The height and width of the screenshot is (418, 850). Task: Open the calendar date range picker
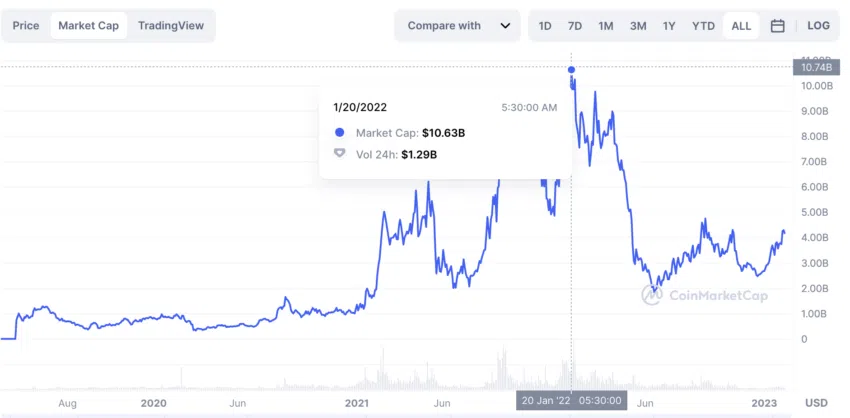point(777,25)
